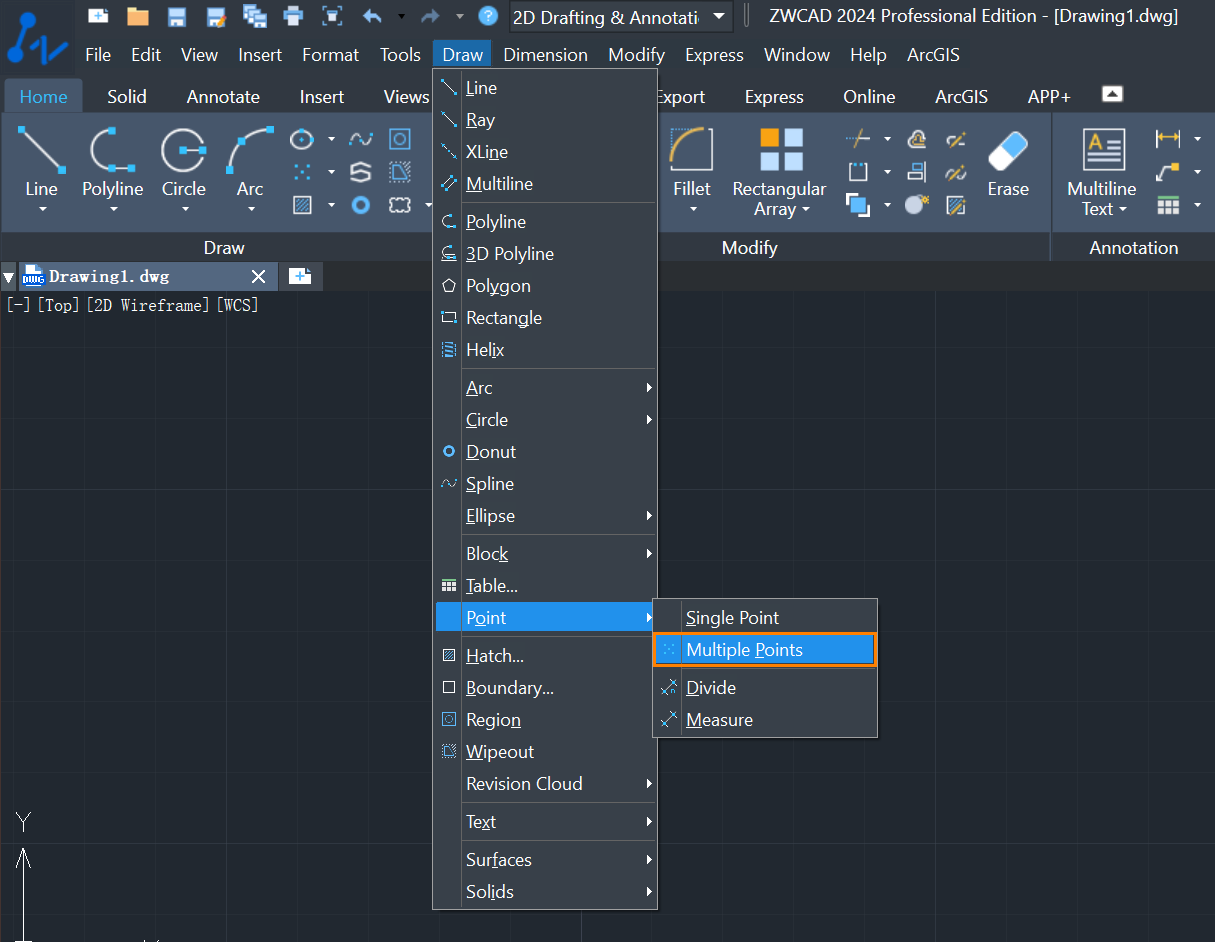Select the Line tool in the ribbon Draw panel
Screen dimensions: 1215x942
click(x=42, y=159)
